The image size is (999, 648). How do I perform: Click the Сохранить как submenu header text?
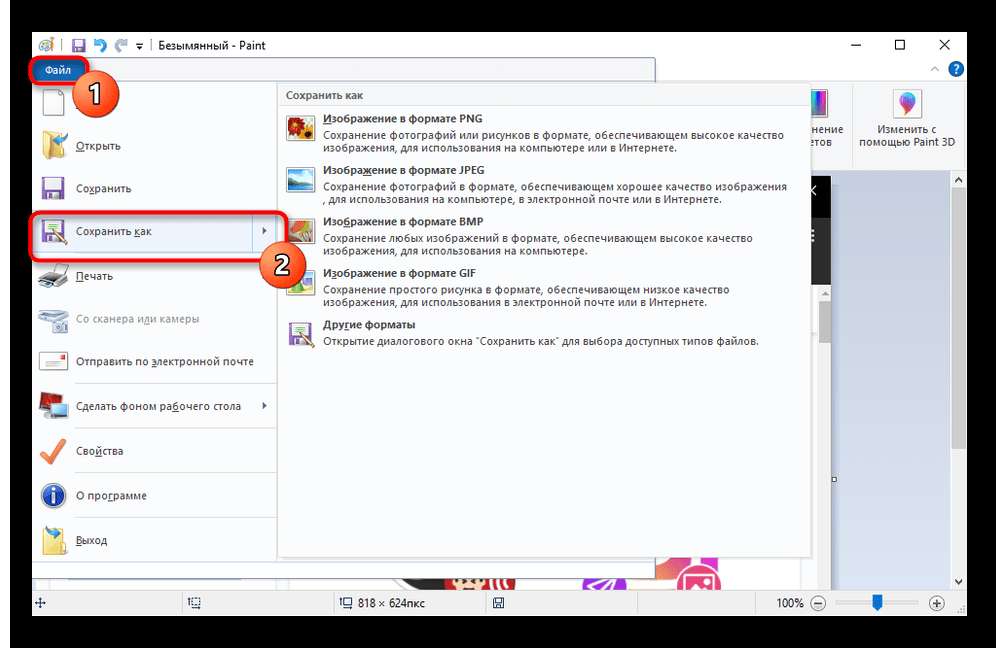[x=324, y=96]
